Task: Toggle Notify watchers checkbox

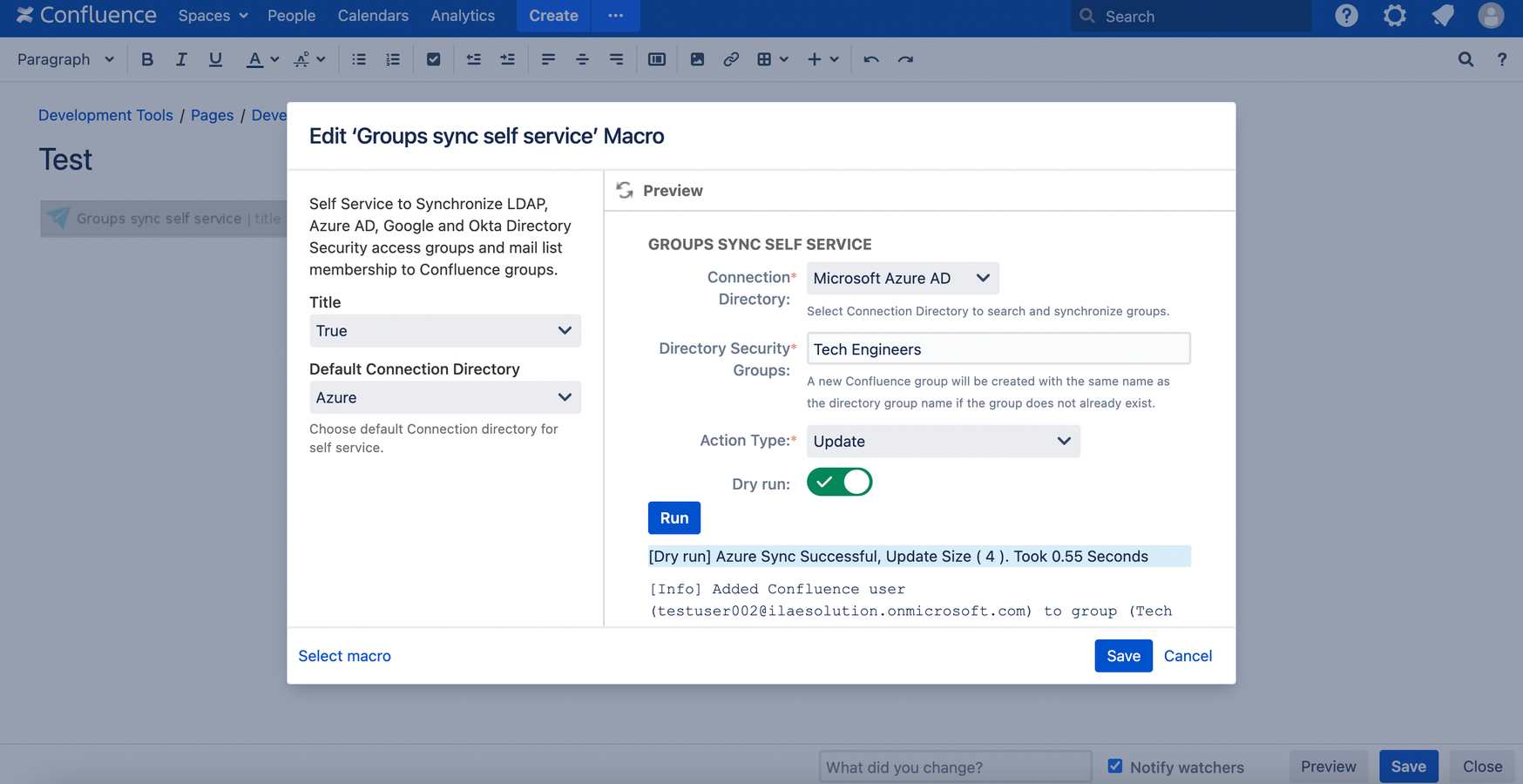Action: point(1115,766)
